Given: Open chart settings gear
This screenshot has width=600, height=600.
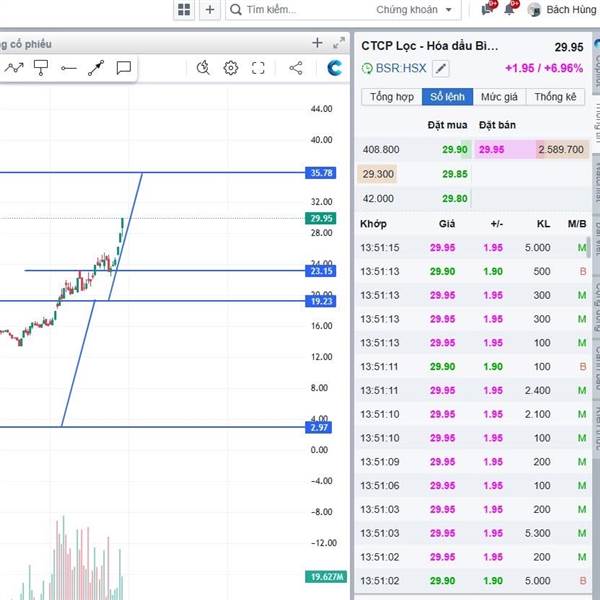Looking at the screenshot, I should coord(231,68).
